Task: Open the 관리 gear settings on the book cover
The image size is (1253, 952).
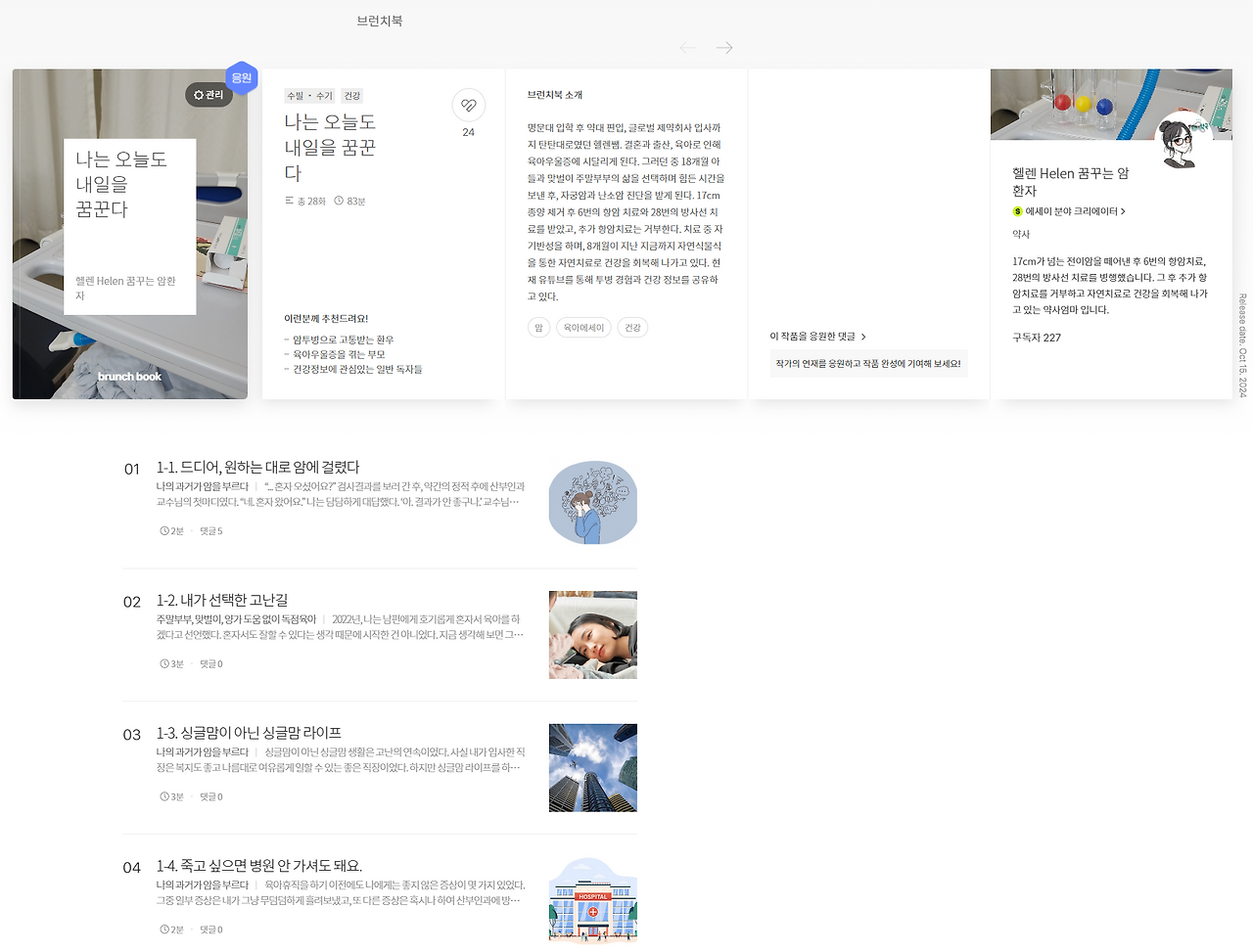Action: (x=208, y=95)
